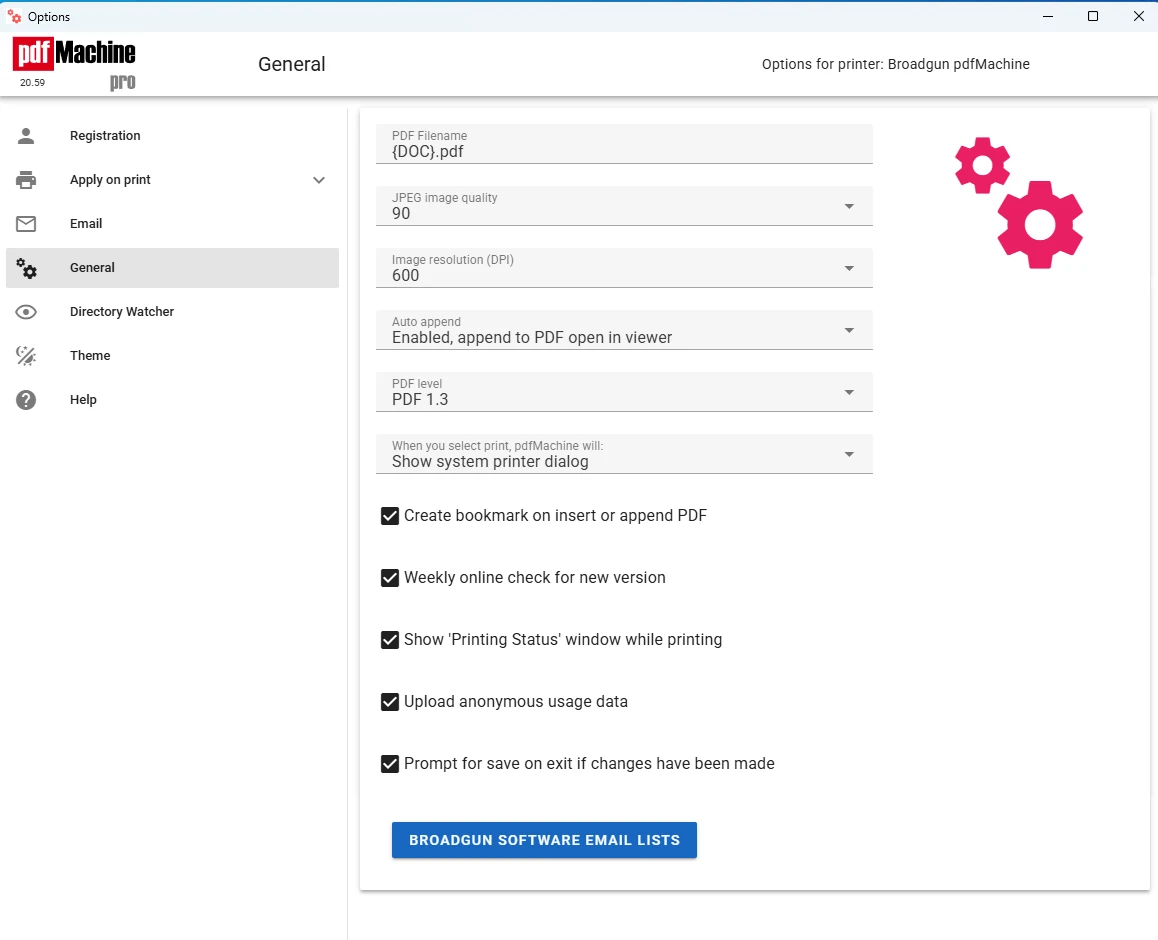Minimize the Options window

1048,16
